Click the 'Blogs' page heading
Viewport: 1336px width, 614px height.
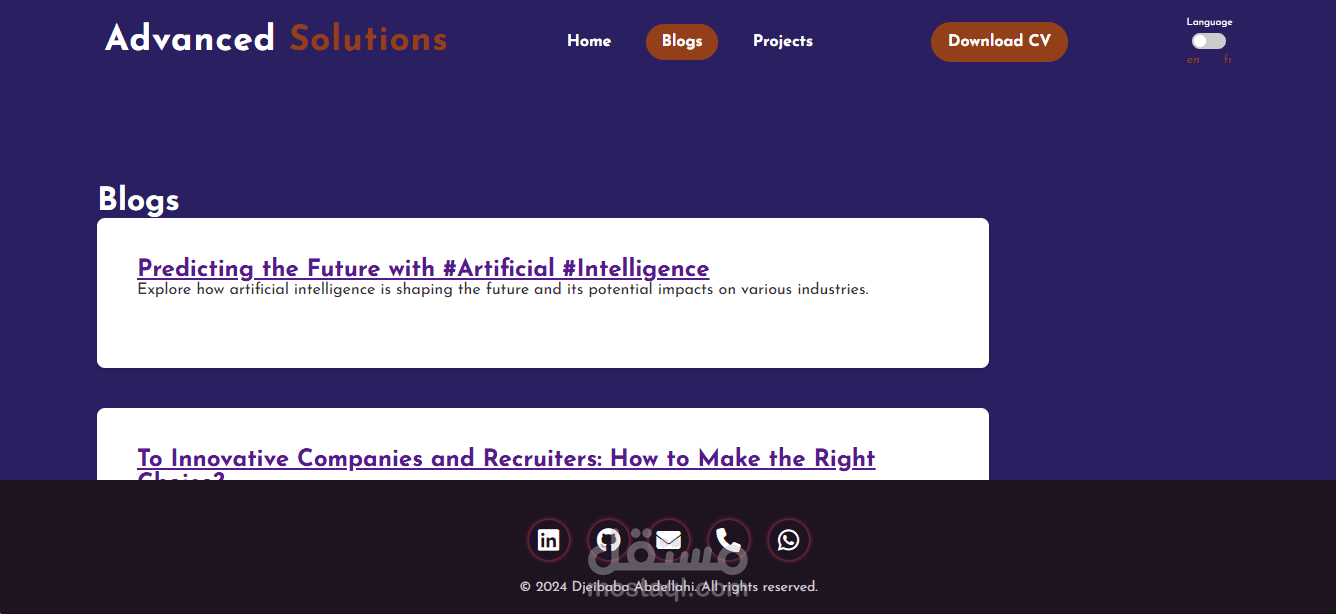pyautogui.click(x=139, y=199)
